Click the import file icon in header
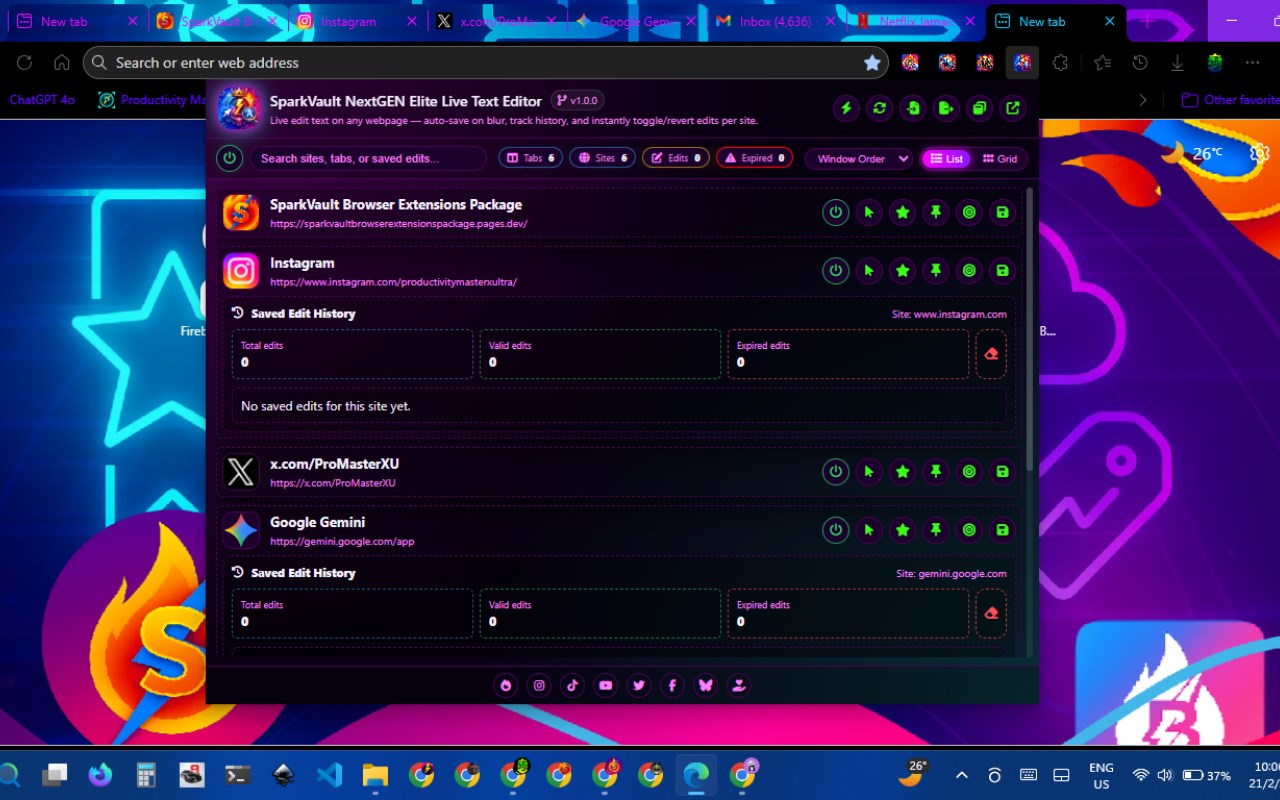 point(913,108)
